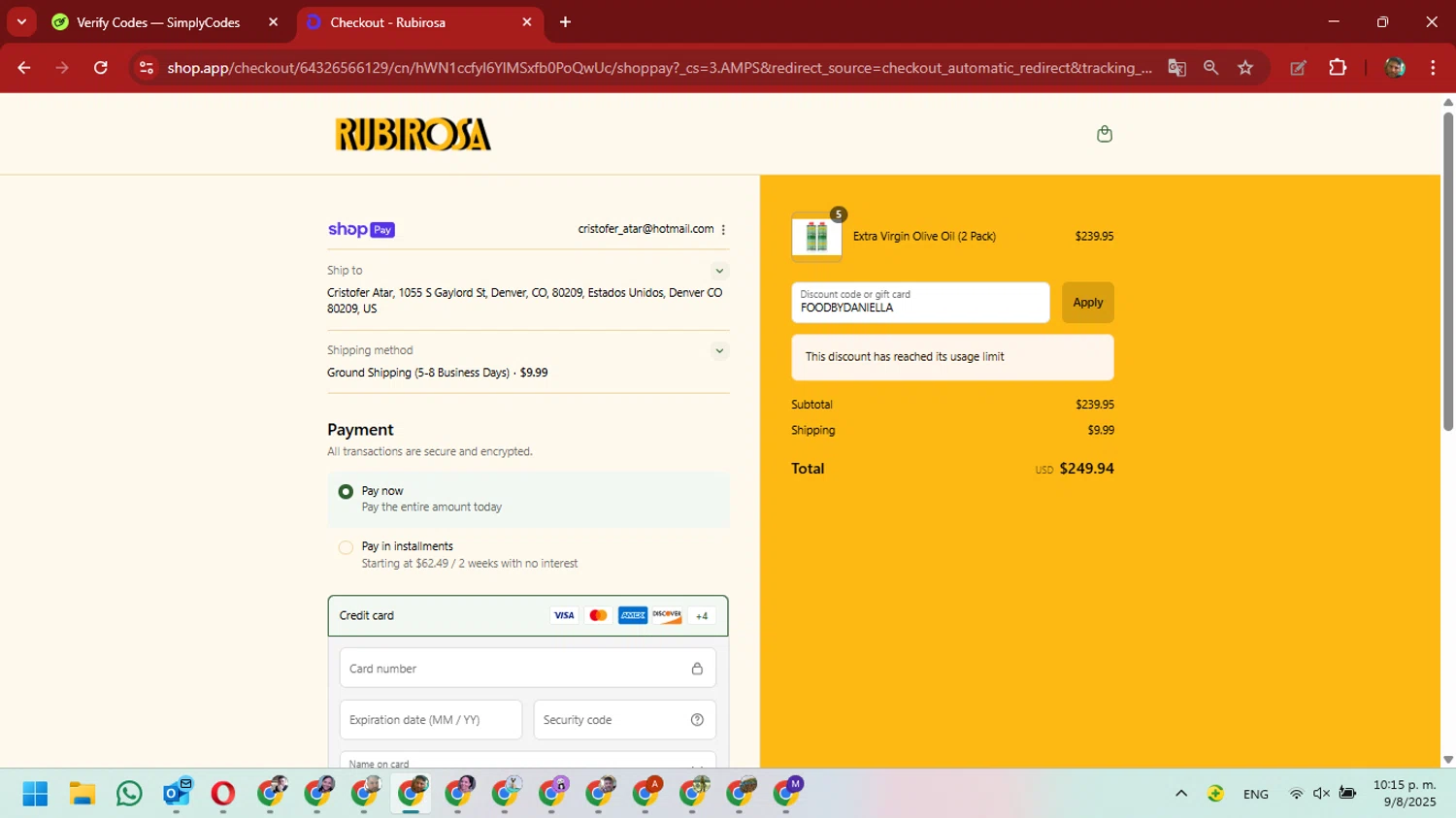
Task: Open the Chrome profile avatar
Action: [x=1395, y=68]
